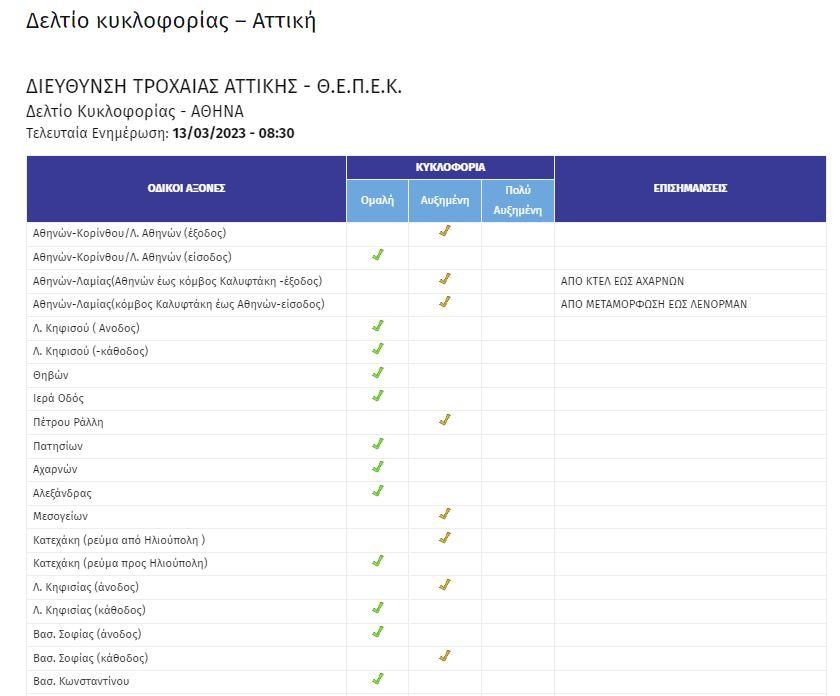The image size is (840, 696).
Task: Click the green checkmark for Αλεξάνδρας
Action: [377, 491]
